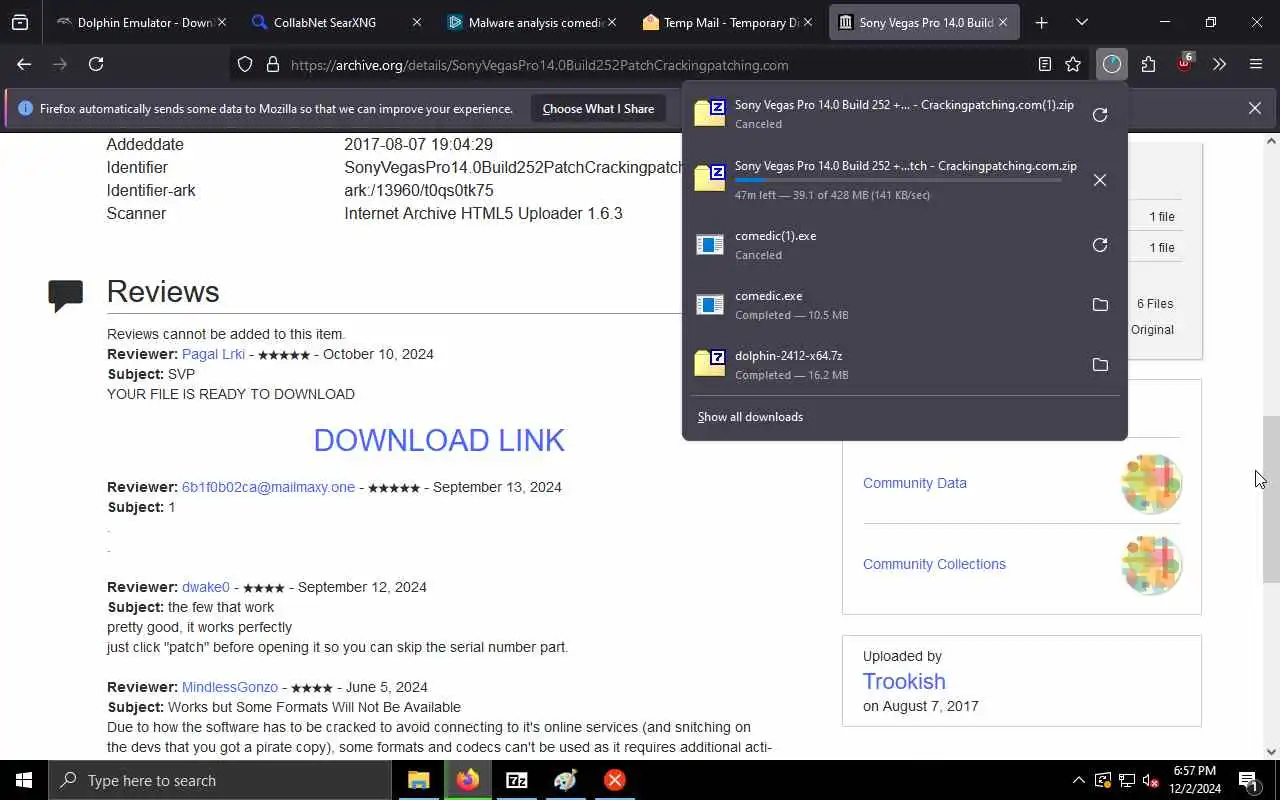Image resolution: width=1280 pixels, height=800 pixels.
Task: Open reviewer dwake0 profile
Action: pos(206,587)
